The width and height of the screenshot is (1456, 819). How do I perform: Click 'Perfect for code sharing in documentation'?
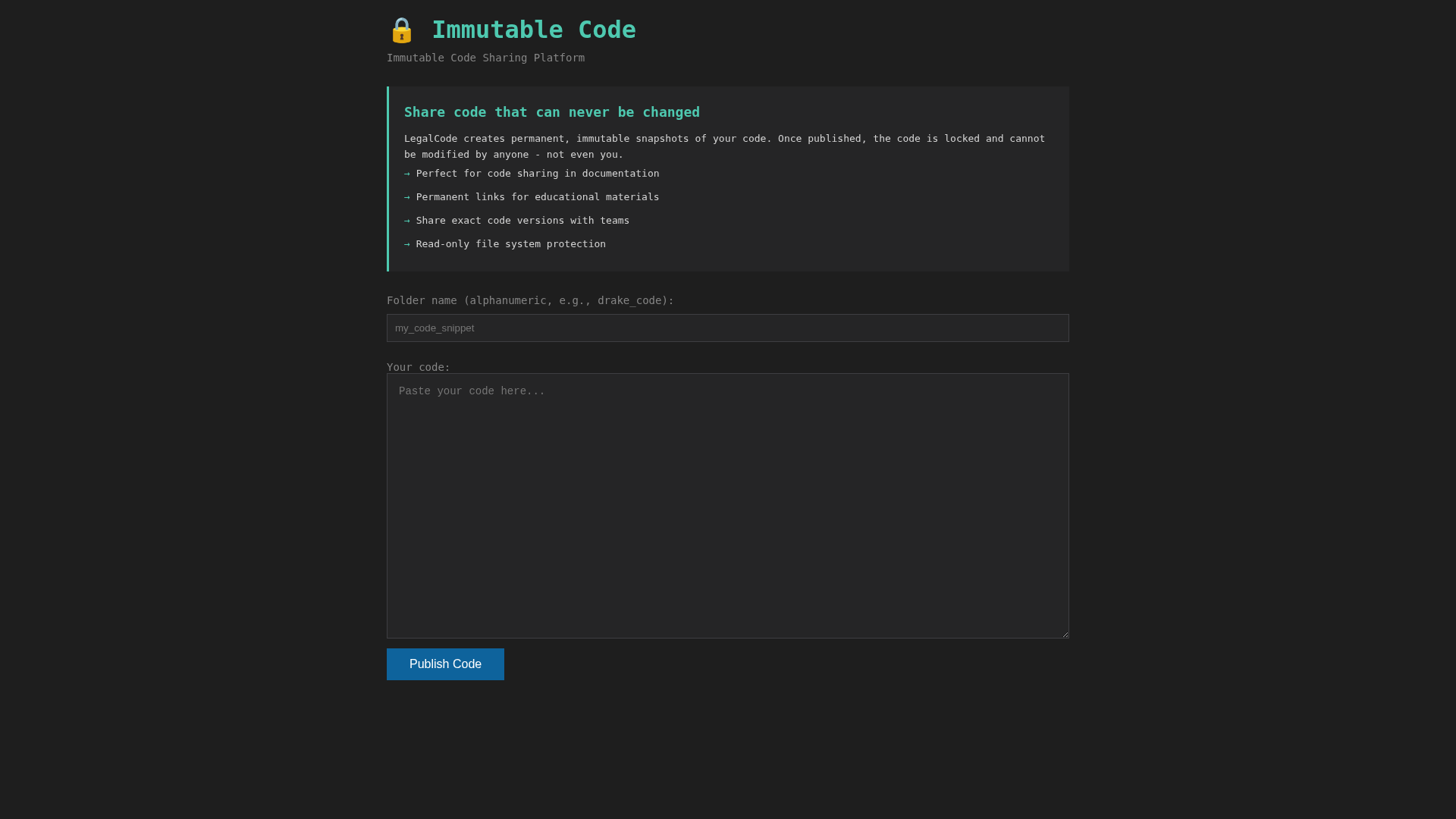tap(538, 174)
